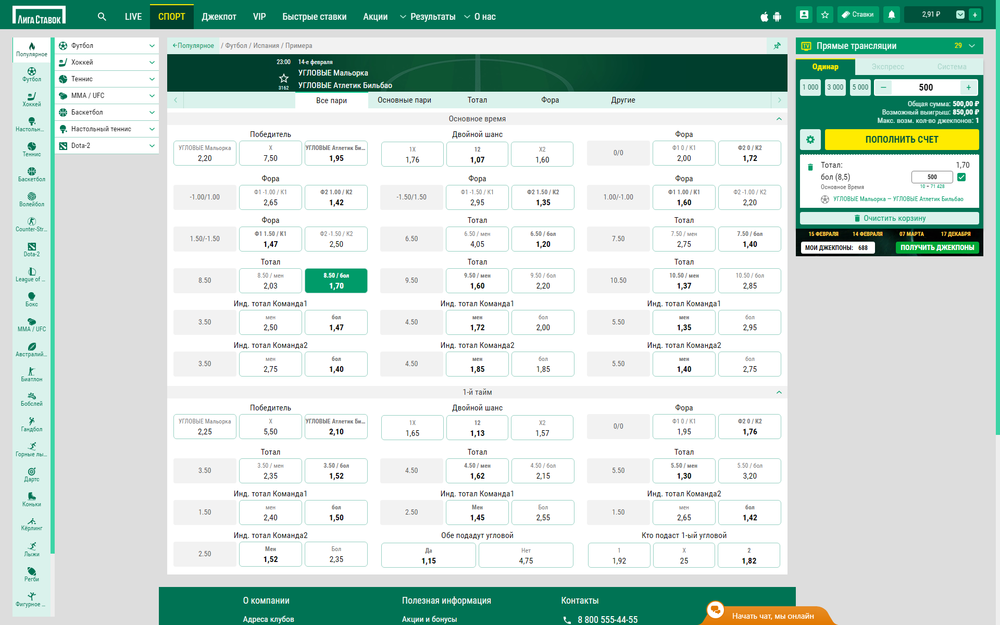Image resolution: width=1000 pixels, height=625 pixels.
Task: Open the user profile icon
Action: click(x=804, y=15)
